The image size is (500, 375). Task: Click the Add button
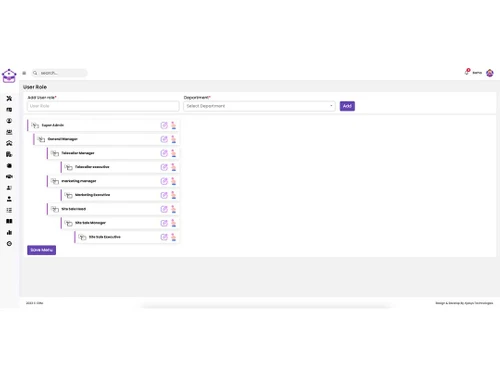[347, 106]
